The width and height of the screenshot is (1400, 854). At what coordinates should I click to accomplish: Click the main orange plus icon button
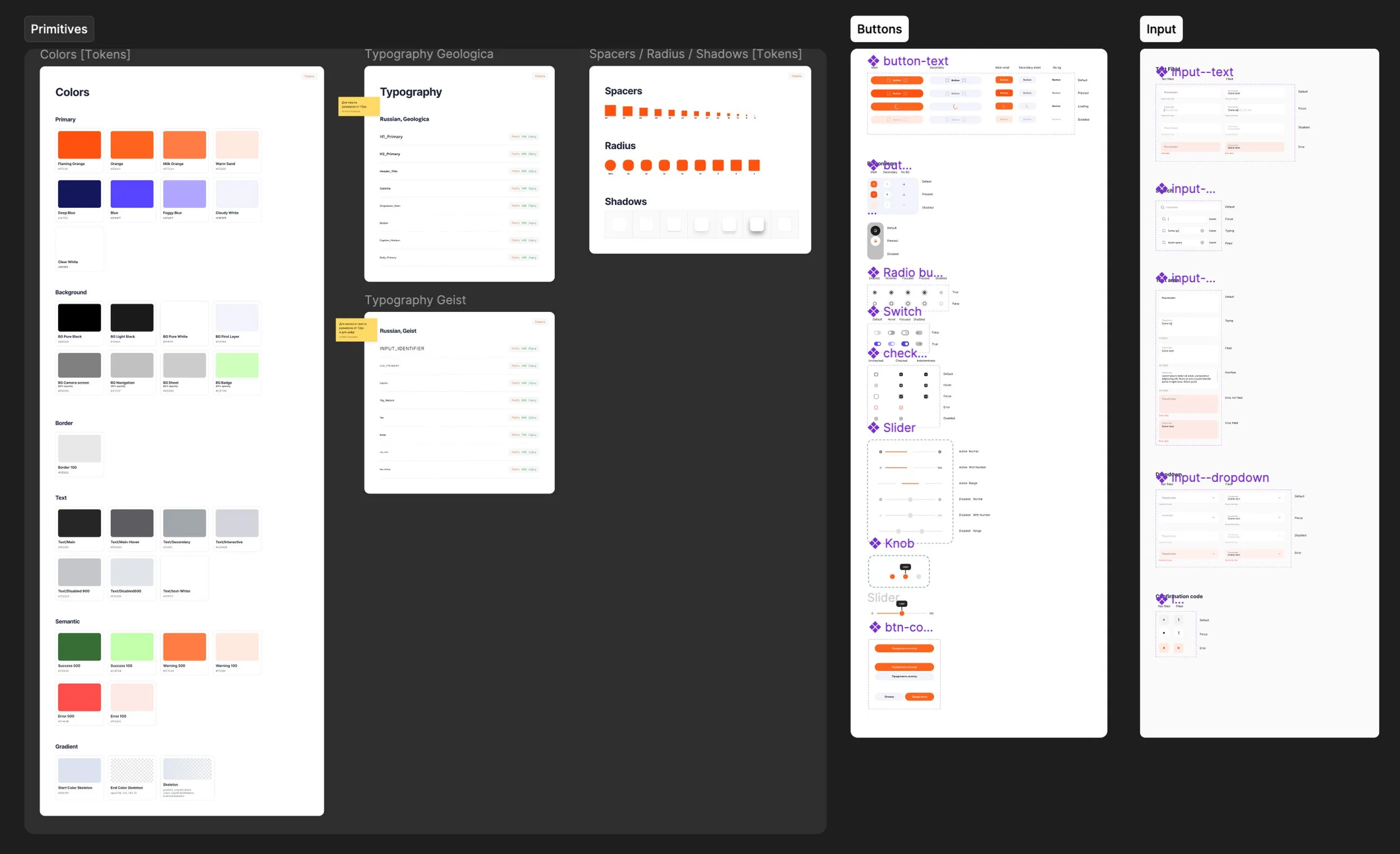[x=874, y=184]
